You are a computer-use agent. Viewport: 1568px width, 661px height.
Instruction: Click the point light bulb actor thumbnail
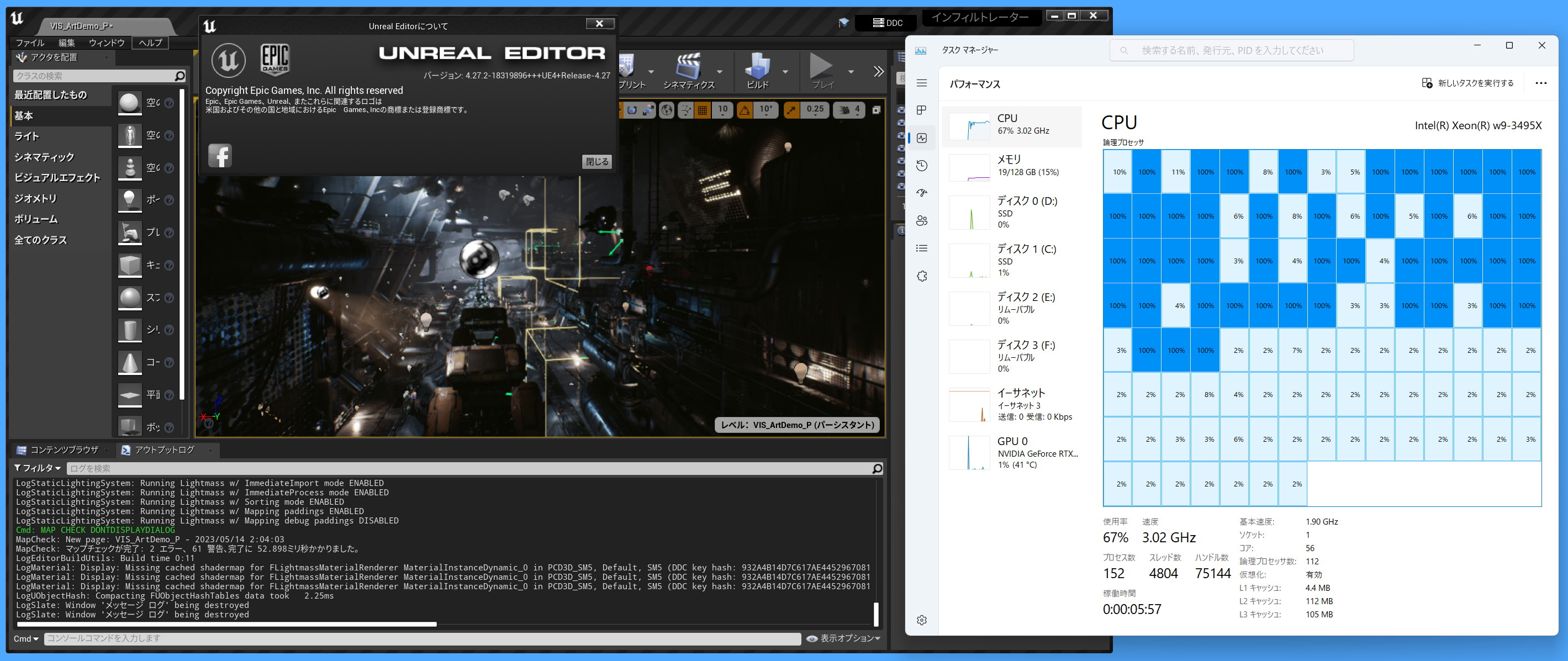tap(130, 200)
